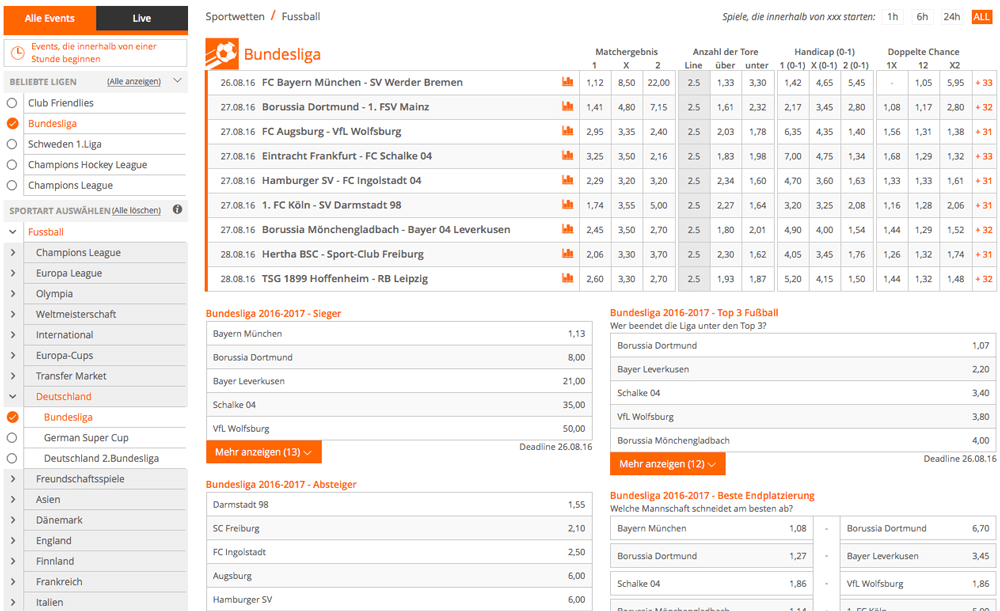Collapse the Deutschland category
Viewport: 1000px width, 611px height.
13,396
